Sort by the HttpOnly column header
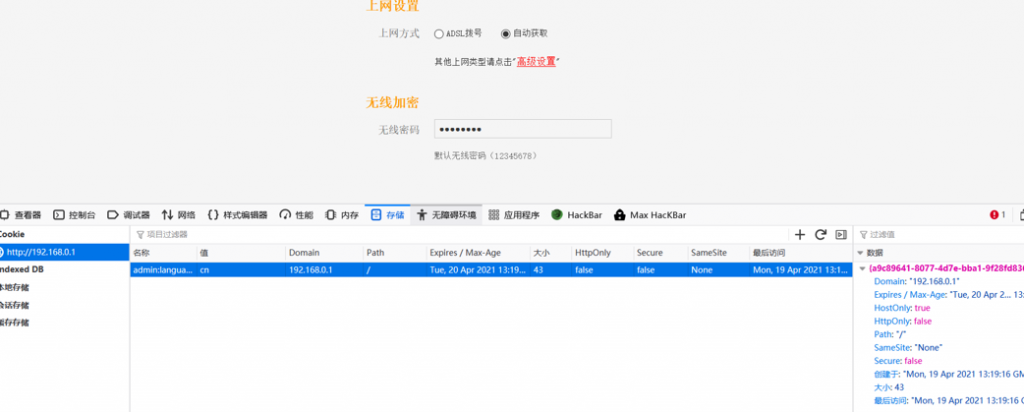The width and height of the screenshot is (1024, 412). click(602, 253)
